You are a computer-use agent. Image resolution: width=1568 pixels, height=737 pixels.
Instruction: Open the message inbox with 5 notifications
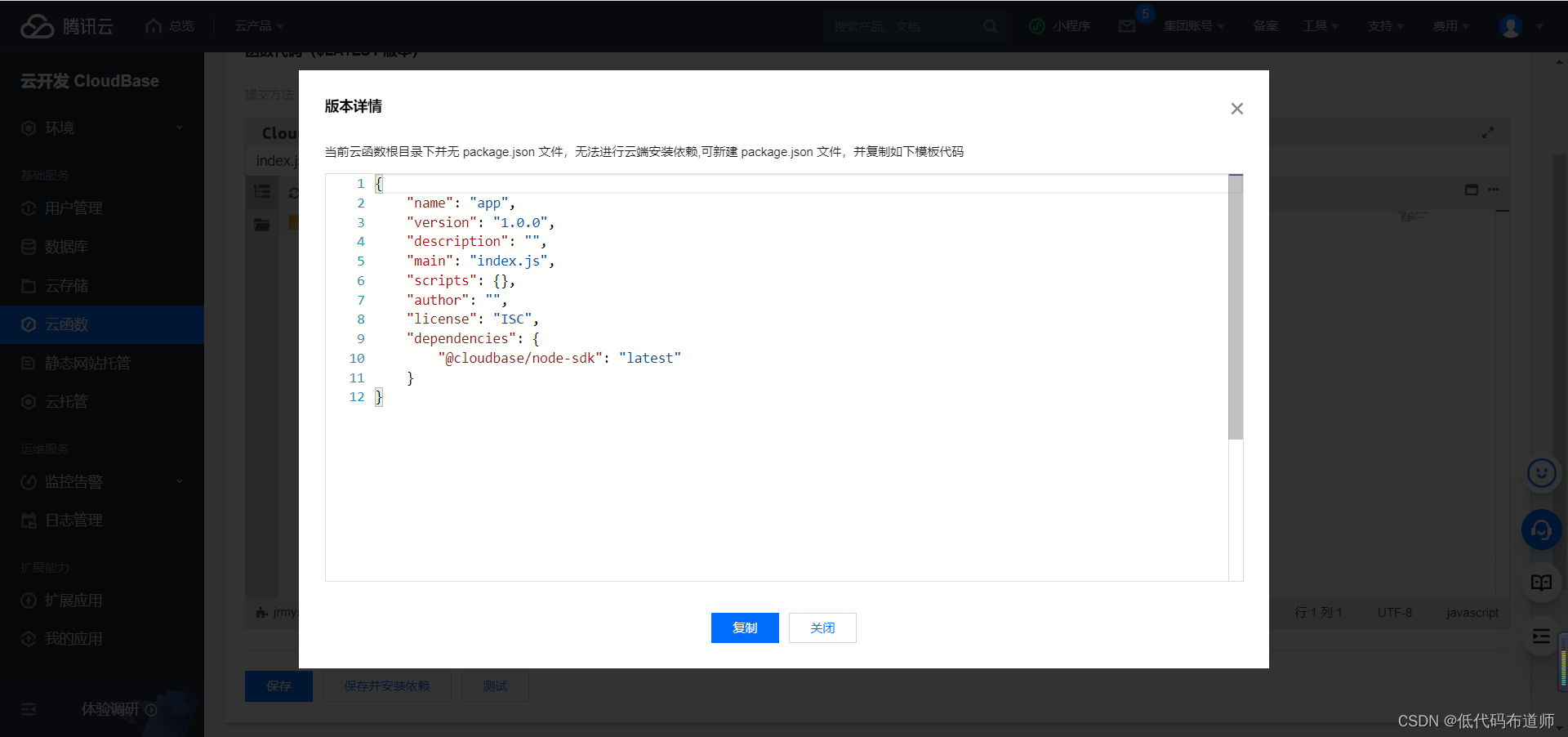pyautogui.click(x=1128, y=25)
